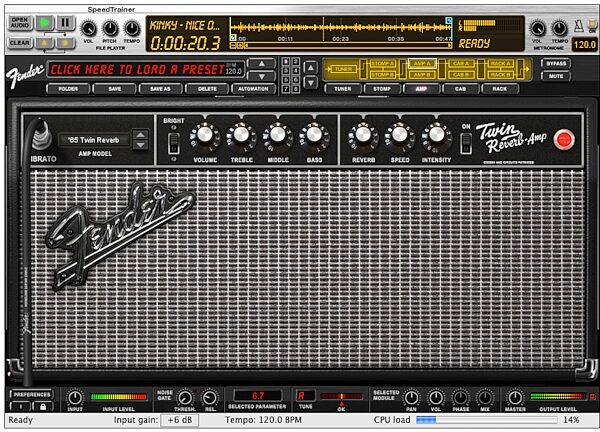Turn the metronome TEMPO knob

[x=559, y=29]
